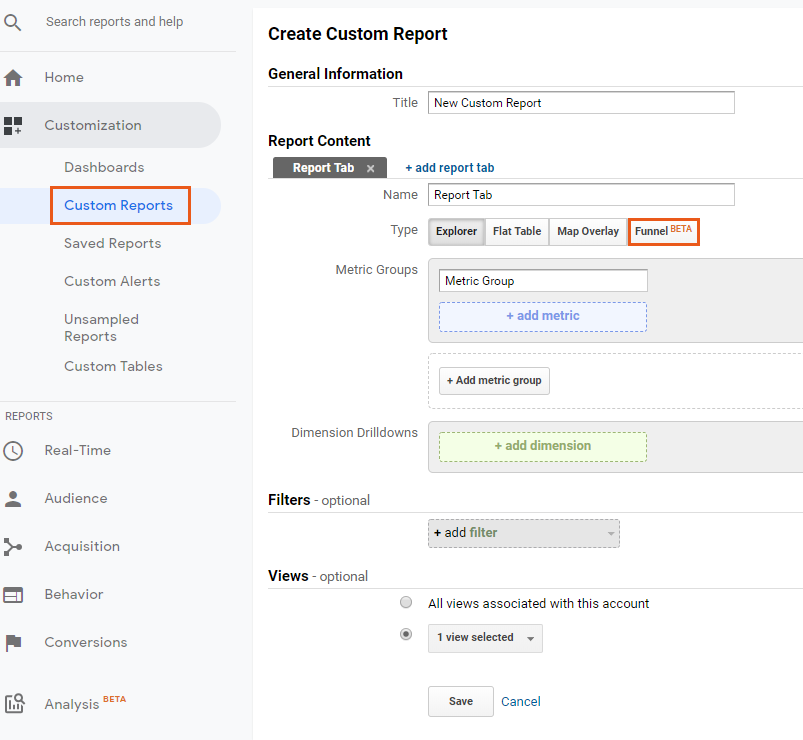Select the 1 view selected radio button
Image resolution: width=803 pixels, height=740 pixels.
pos(406,635)
